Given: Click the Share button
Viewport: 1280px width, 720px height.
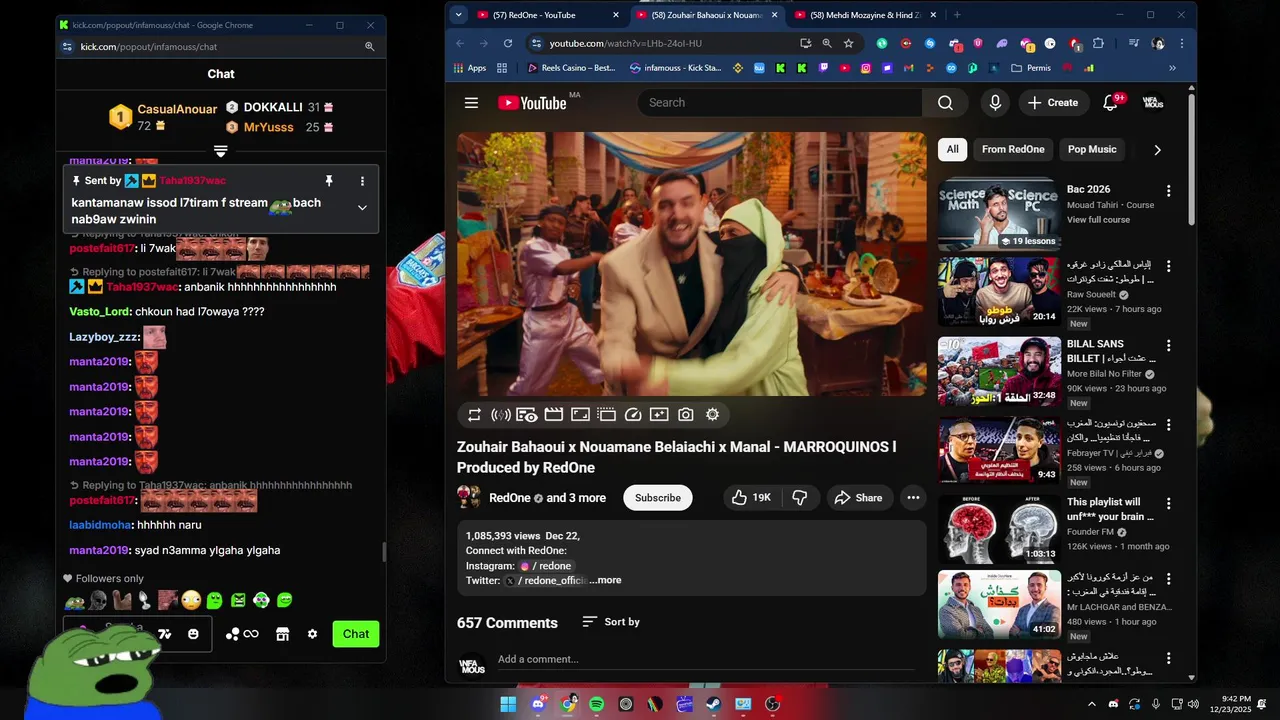Looking at the screenshot, I should (x=858, y=498).
